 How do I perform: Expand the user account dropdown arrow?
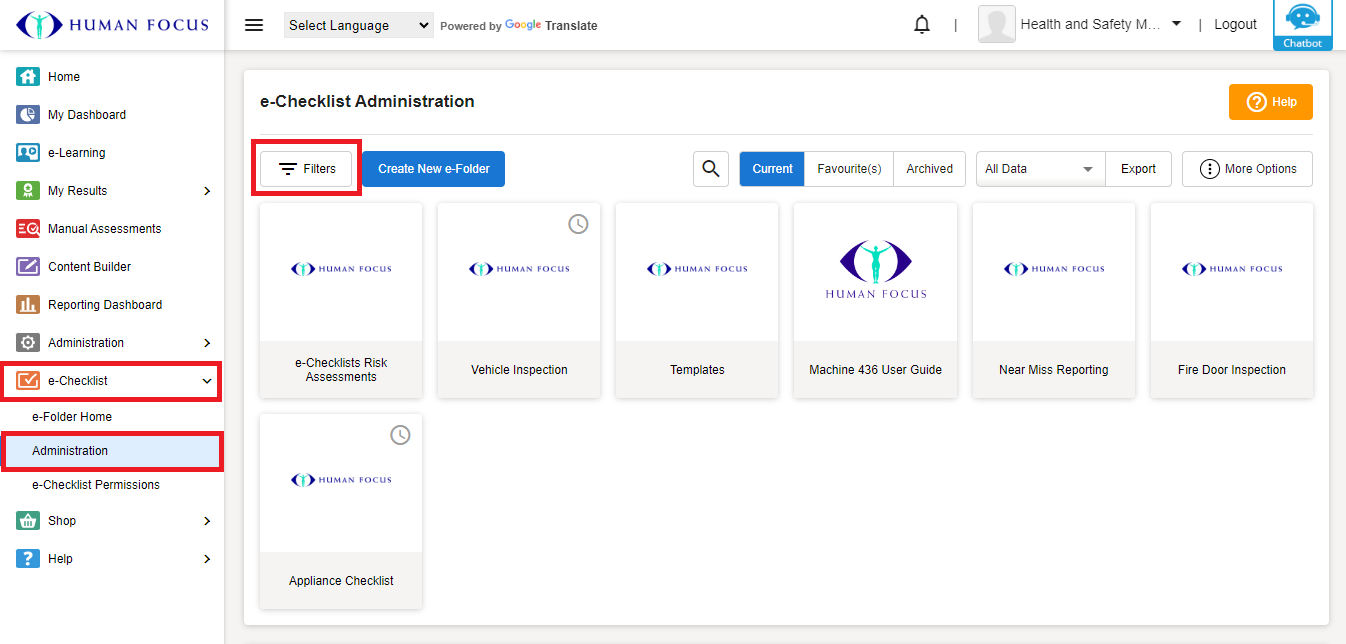[x=1176, y=24]
